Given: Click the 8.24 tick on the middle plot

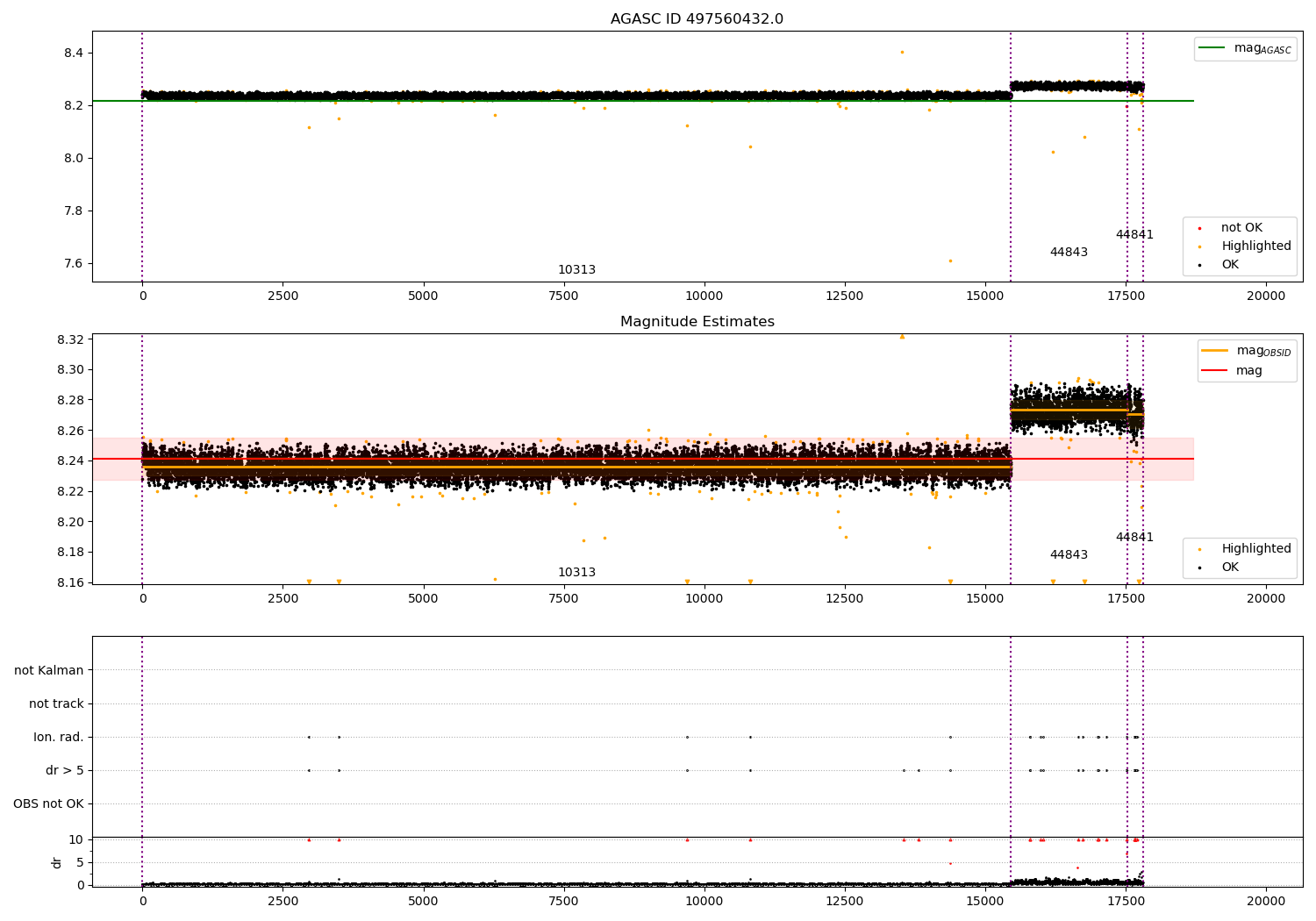Looking at the screenshot, I should [70, 461].
